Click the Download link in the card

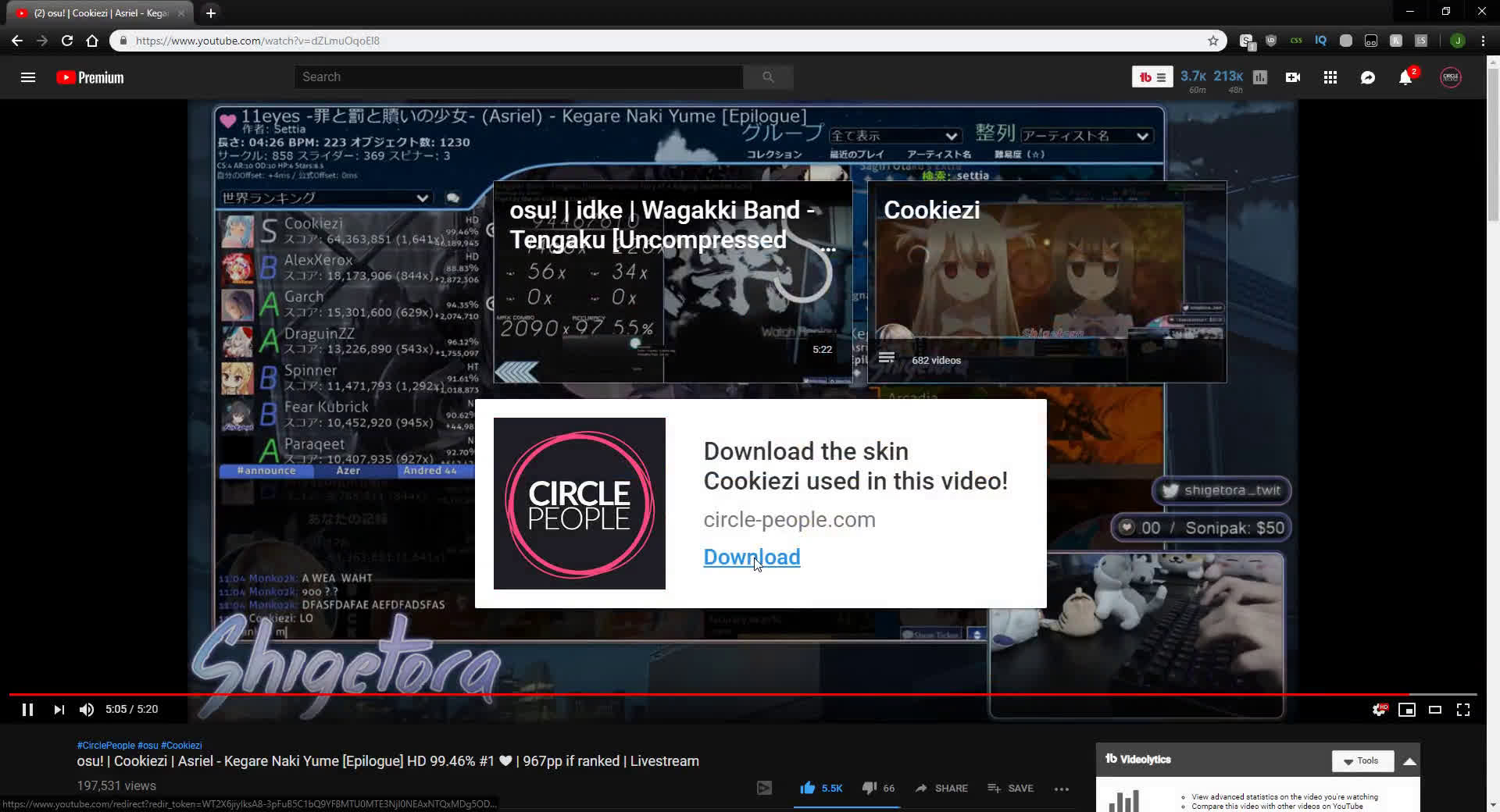click(752, 557)
